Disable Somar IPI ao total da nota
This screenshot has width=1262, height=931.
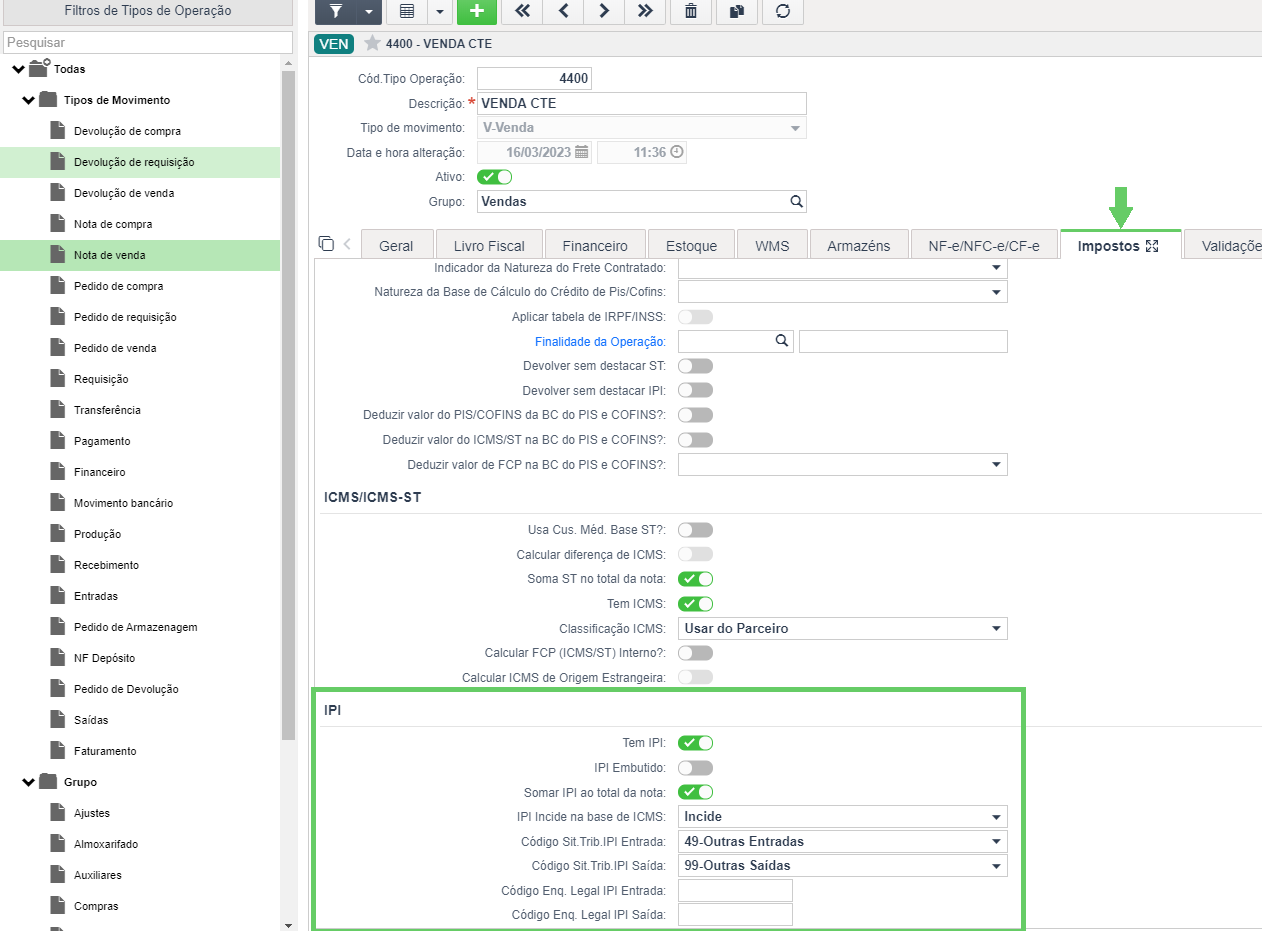tap(695, 792)
